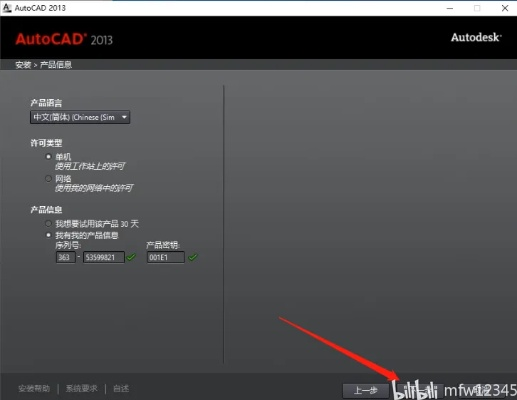
Task: Open the 系统要求 link
Action: pos(82,388)
